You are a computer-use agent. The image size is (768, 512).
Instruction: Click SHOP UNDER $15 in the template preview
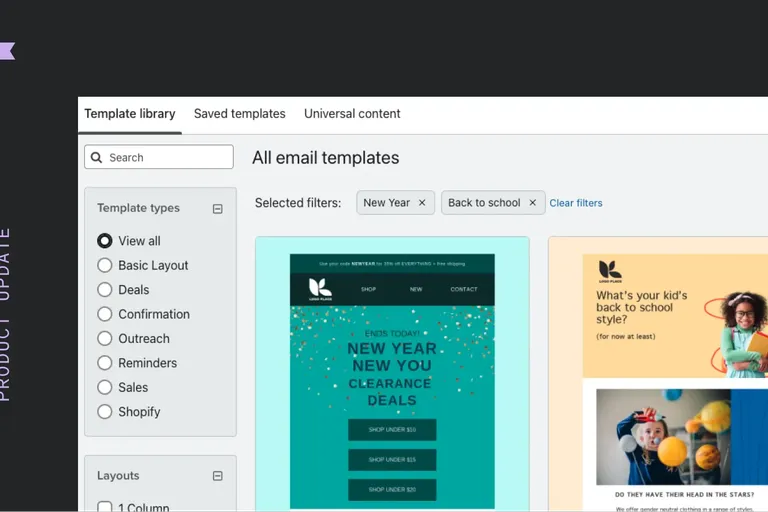coord(392,460)
